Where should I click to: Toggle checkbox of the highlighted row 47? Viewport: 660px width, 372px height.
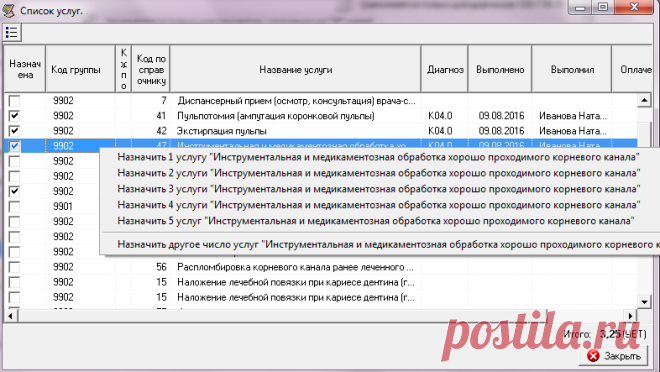14,146
